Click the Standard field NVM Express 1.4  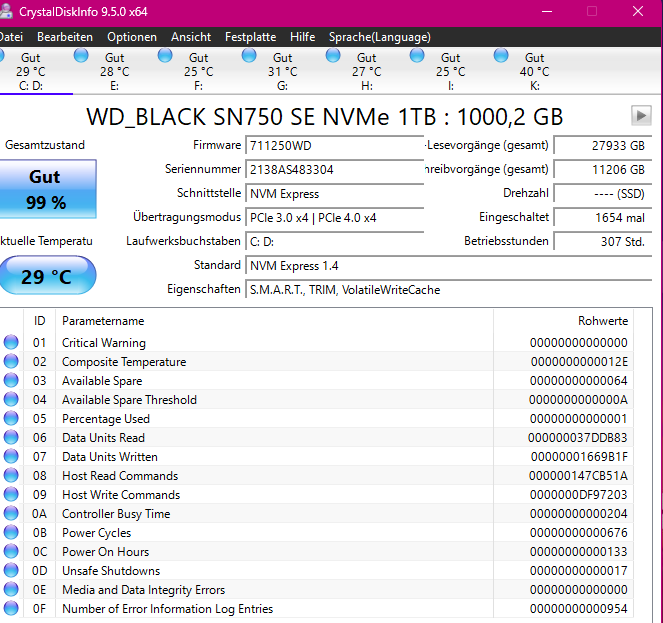[448, 266]
